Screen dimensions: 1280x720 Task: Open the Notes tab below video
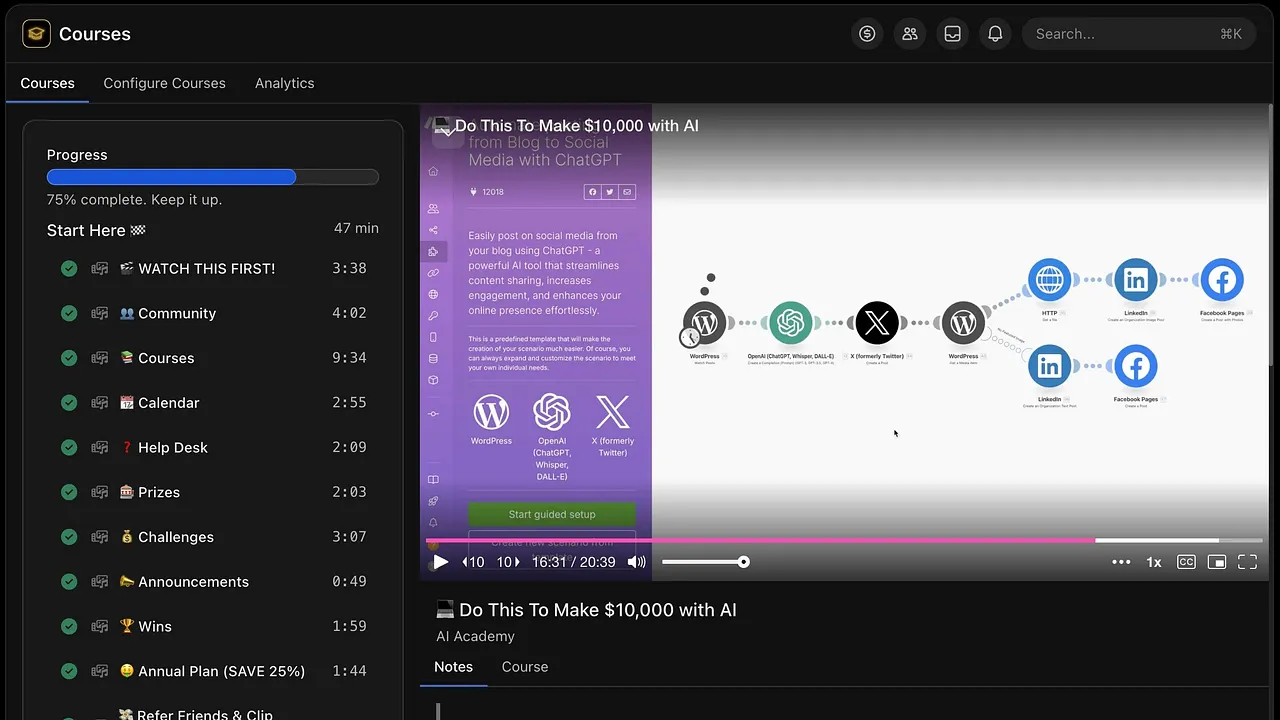453,667
